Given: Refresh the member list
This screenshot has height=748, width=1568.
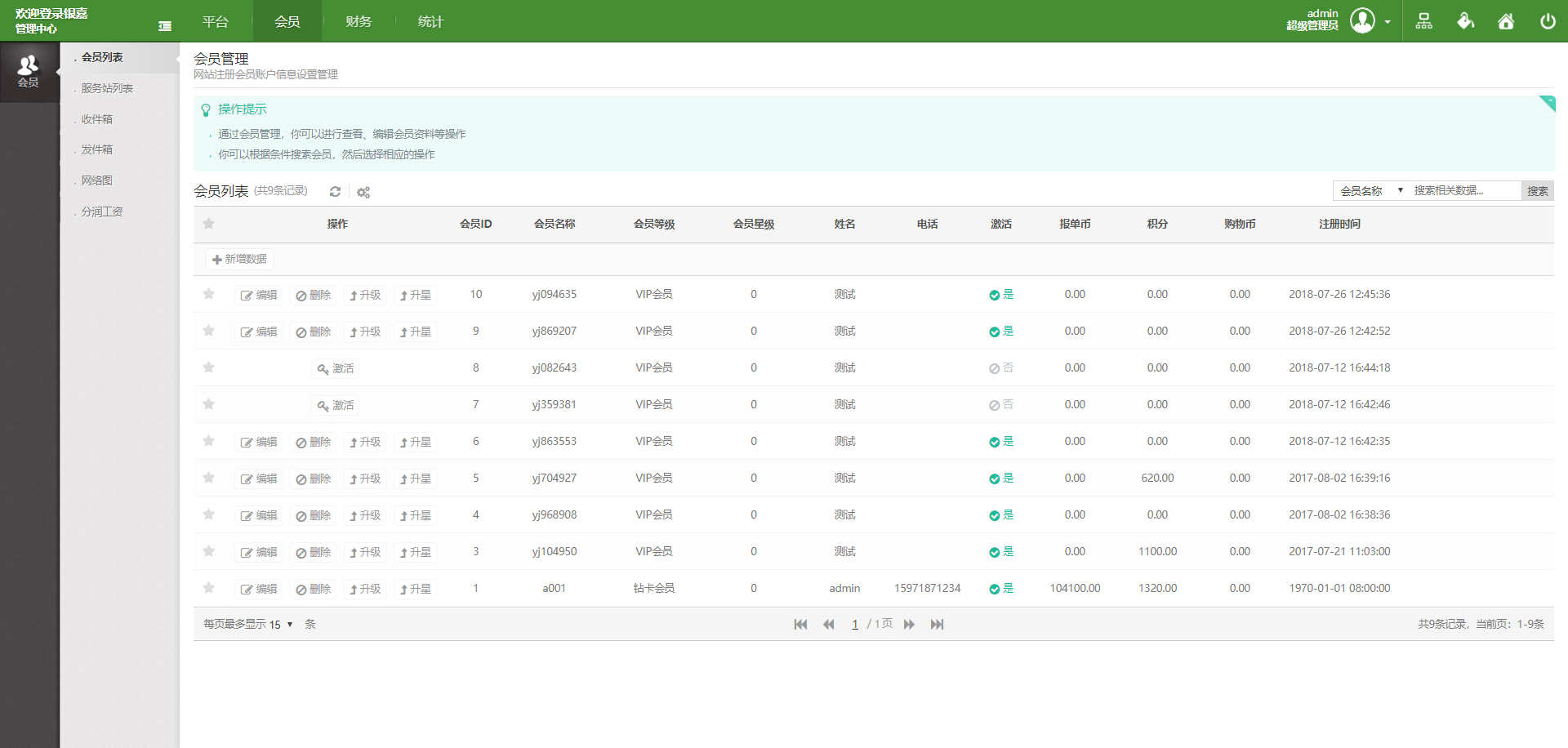Looking at the screenshot, I should pyautogui.click(x=335, y=192).
